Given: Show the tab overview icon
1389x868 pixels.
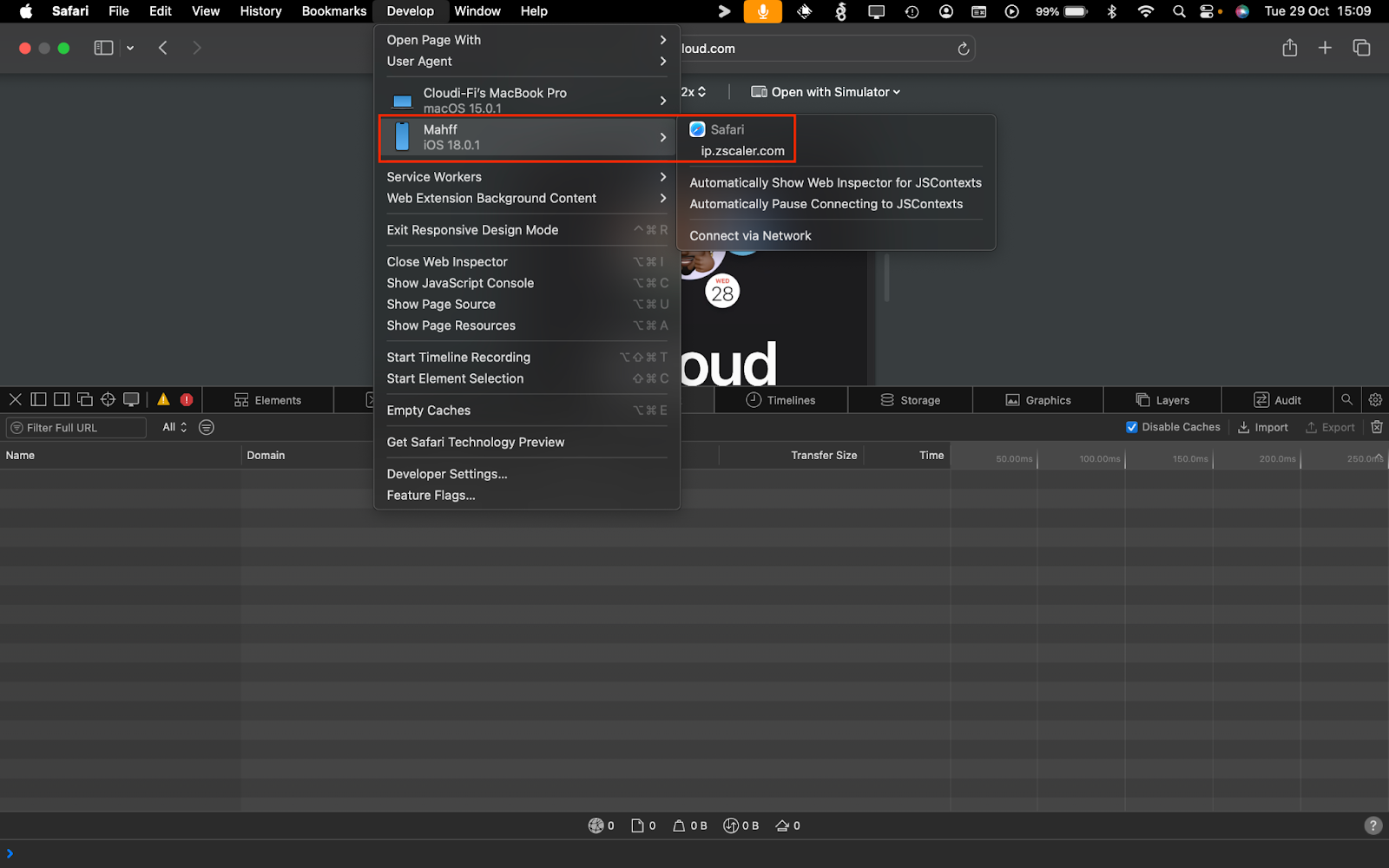Looking at the screenshot, I should click(x=1361, y=48).
